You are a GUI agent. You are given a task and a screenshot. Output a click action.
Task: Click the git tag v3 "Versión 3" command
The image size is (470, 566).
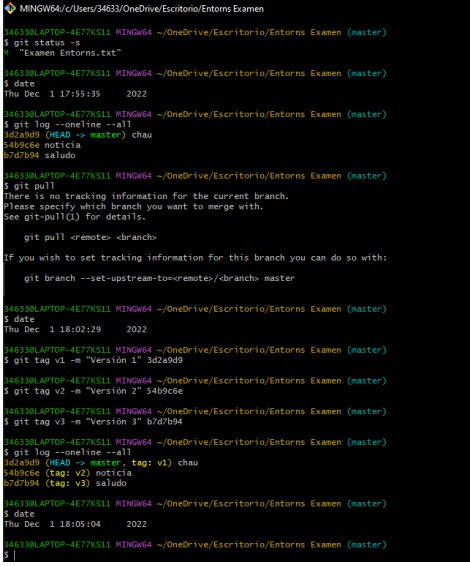(93, 422)
